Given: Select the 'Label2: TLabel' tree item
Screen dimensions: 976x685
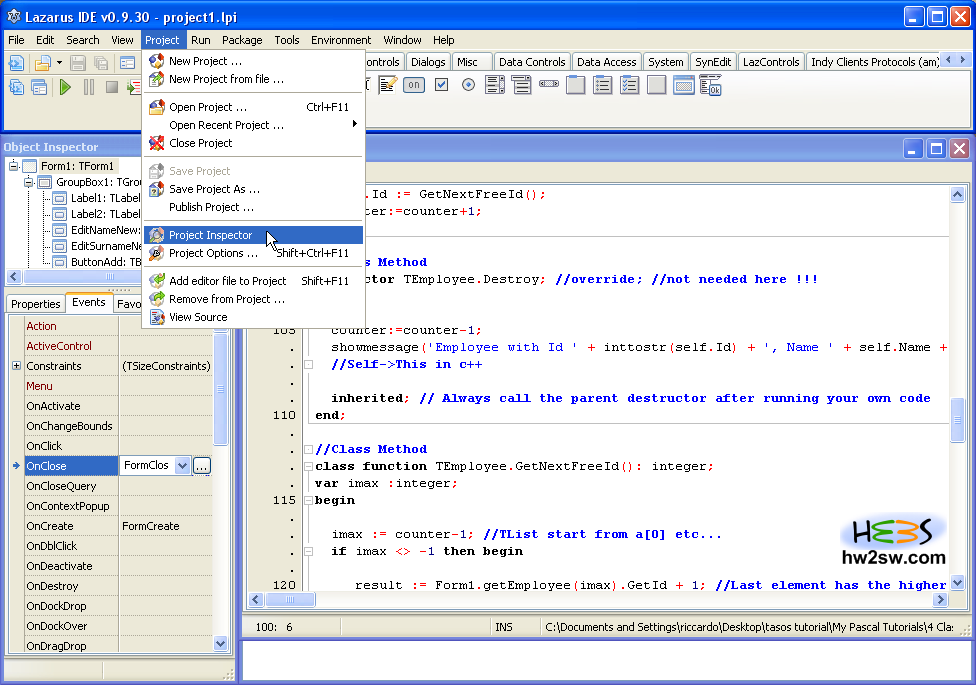Looking at the screenshot, I should coord(105,214).
